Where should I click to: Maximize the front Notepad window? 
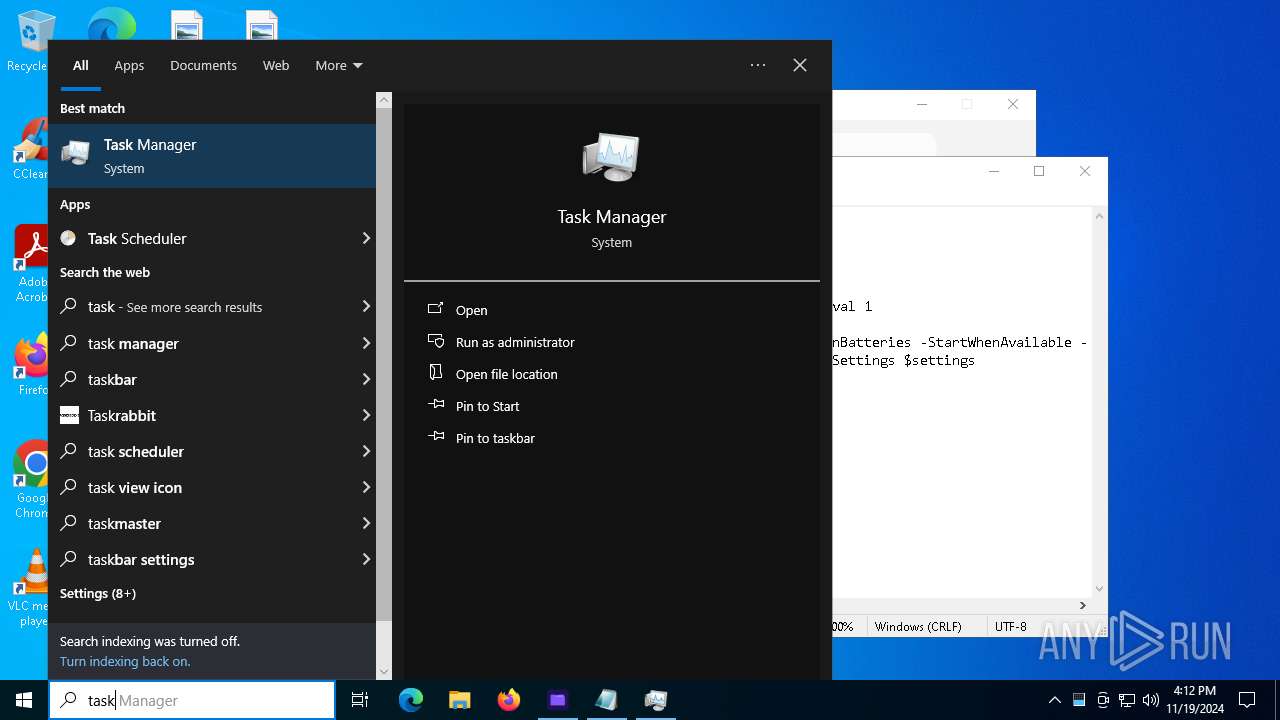(x=1039, y=171)
